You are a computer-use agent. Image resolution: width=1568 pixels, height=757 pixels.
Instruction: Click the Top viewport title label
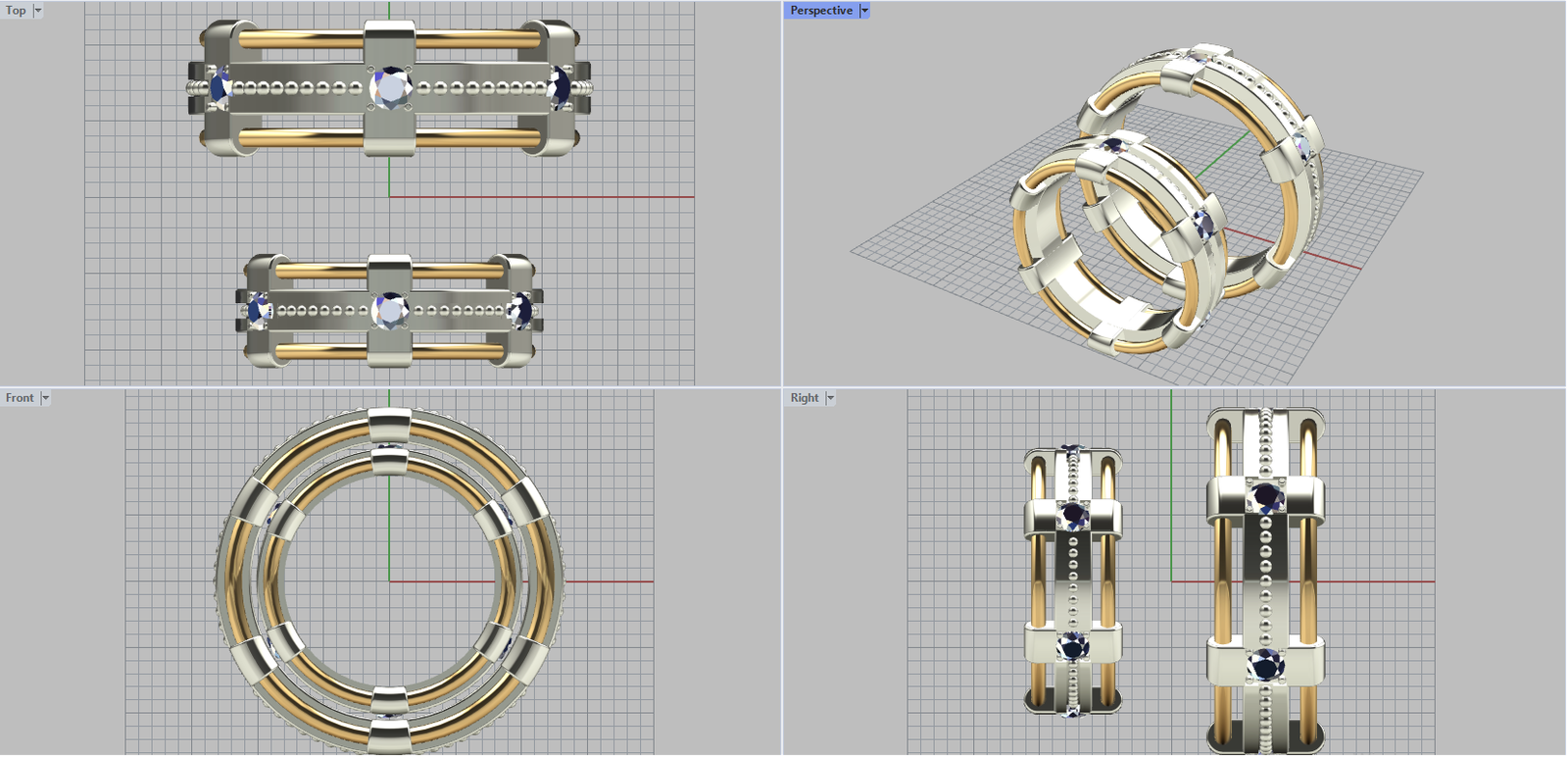16,11
